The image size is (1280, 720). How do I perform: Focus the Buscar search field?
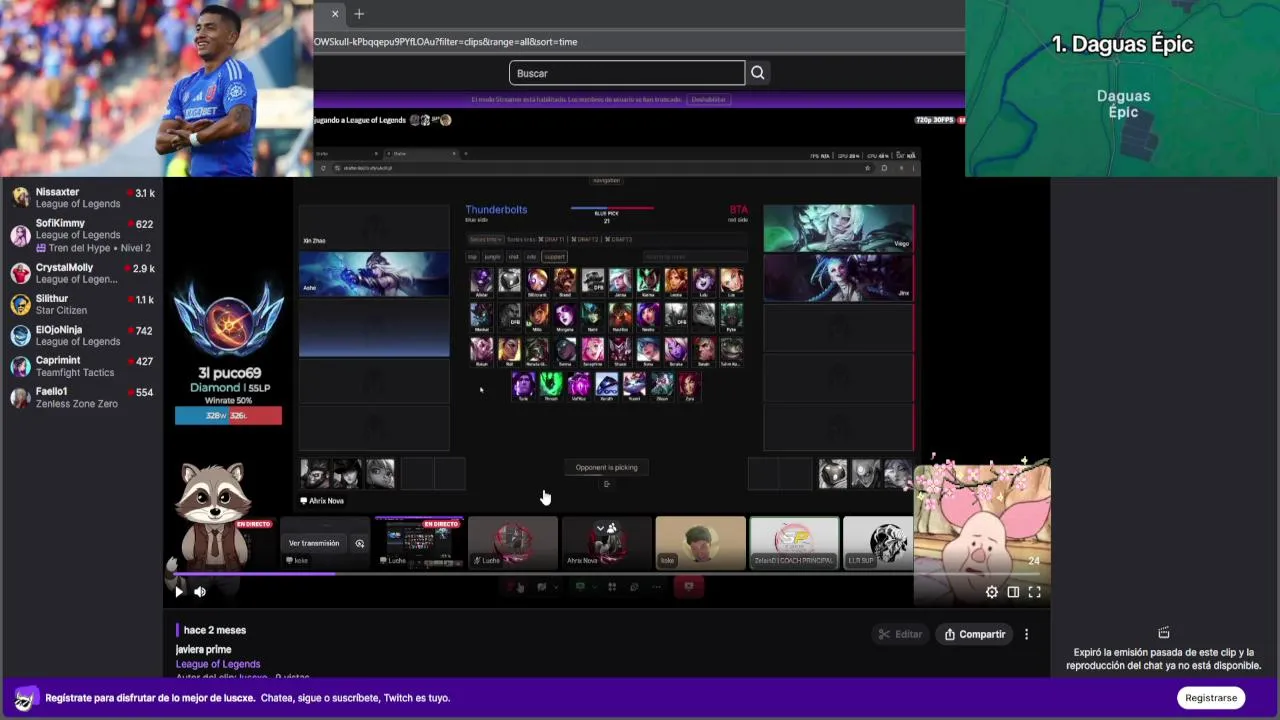click(x=627, y=73)
